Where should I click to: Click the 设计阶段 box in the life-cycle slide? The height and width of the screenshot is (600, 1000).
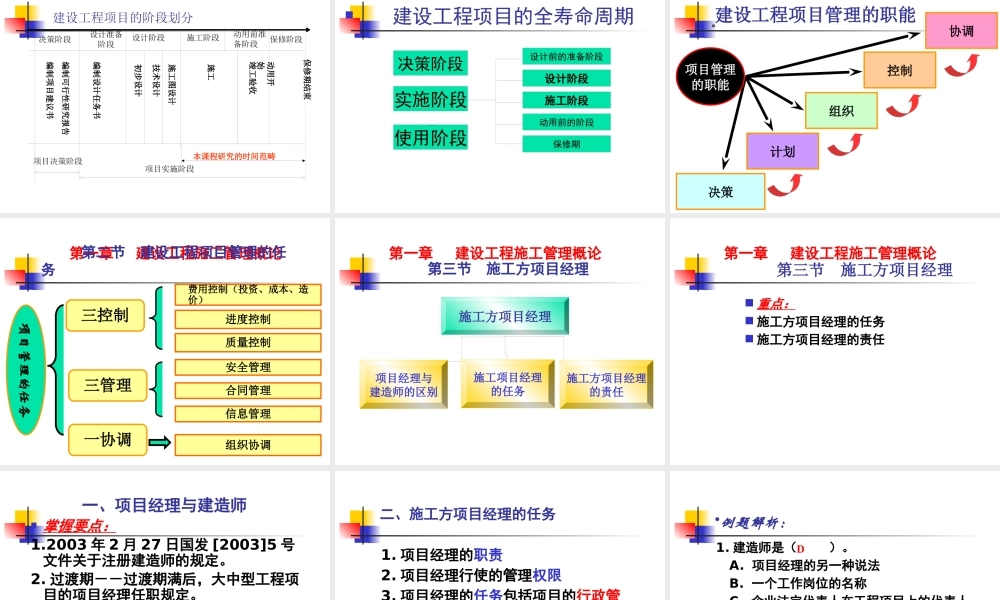click(566, 78)
